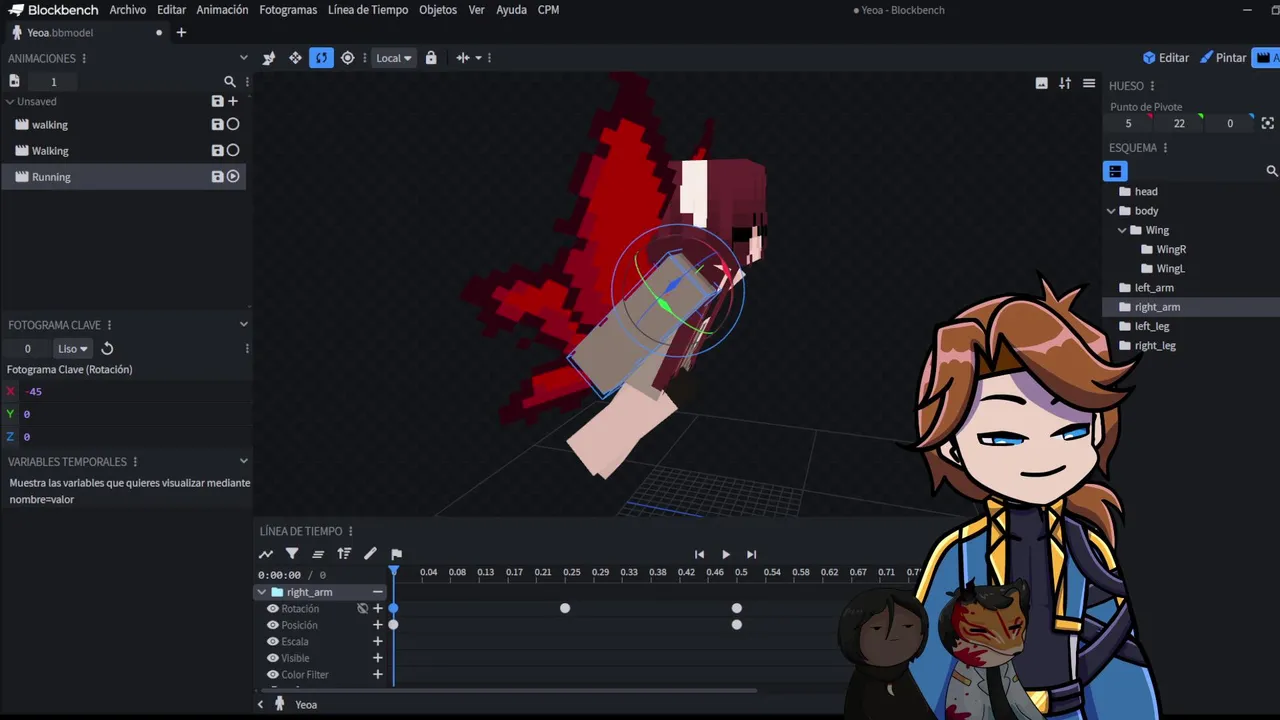Collapse the Variables Temporales panel chevron
The image size is (1280, 720).
(243, 461)
